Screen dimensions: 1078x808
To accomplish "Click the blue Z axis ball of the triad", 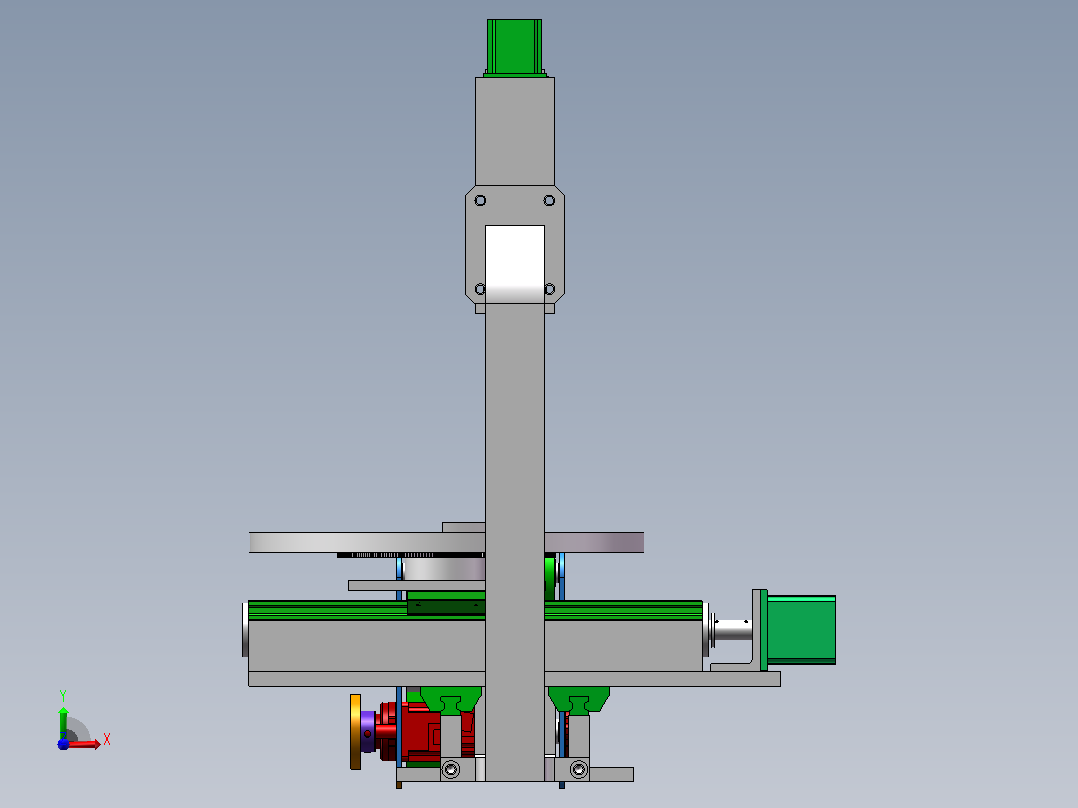I will tap(63, 744).
